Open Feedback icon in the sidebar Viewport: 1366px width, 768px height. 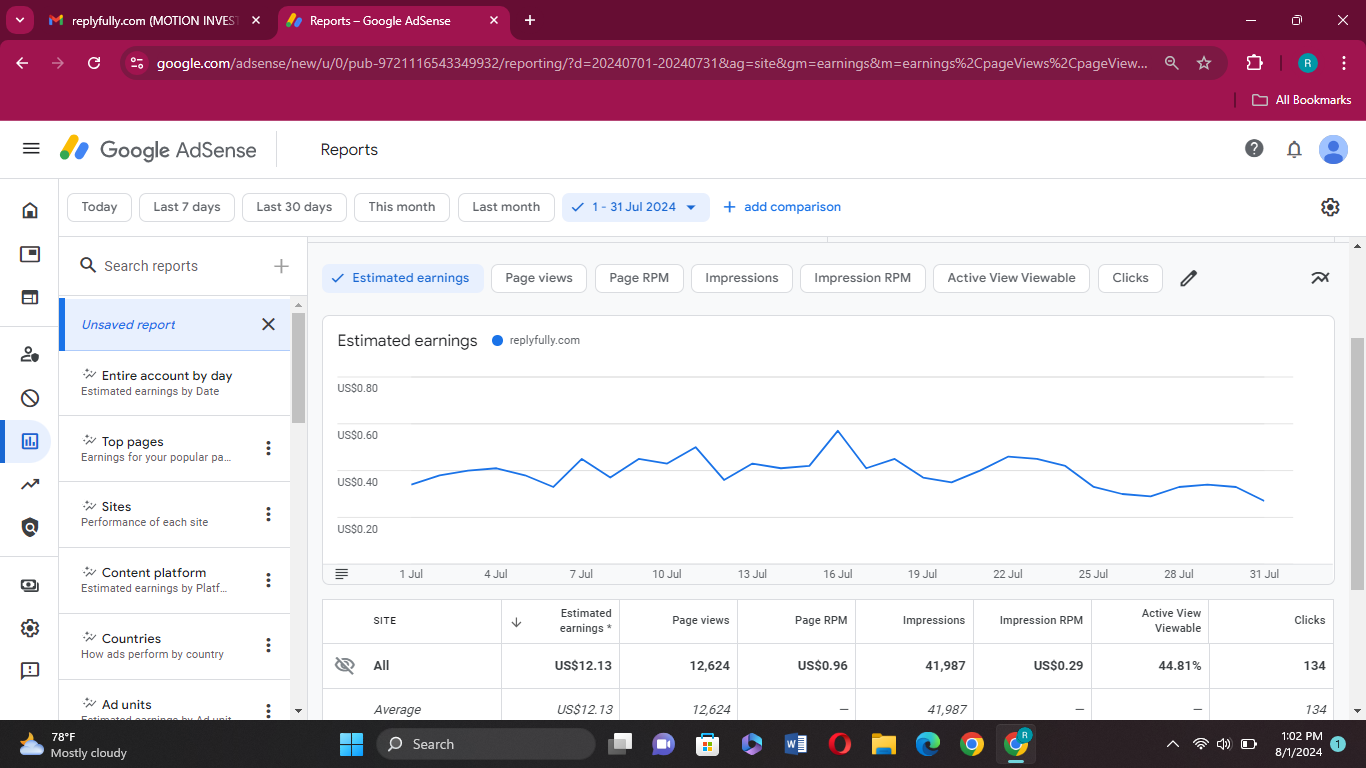[x=30, y=671]
